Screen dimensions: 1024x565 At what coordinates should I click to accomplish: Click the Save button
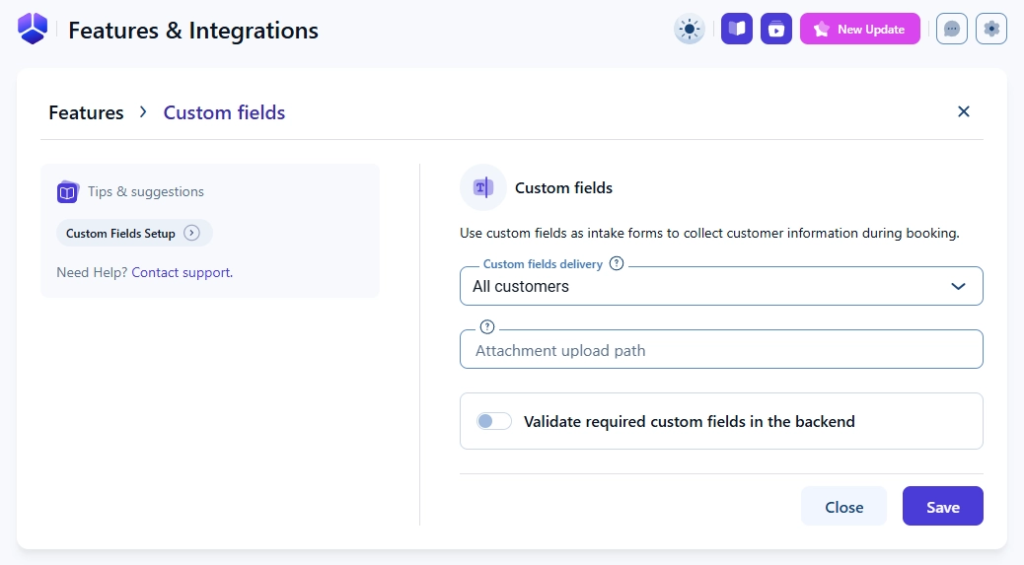(x=942, y=507)
